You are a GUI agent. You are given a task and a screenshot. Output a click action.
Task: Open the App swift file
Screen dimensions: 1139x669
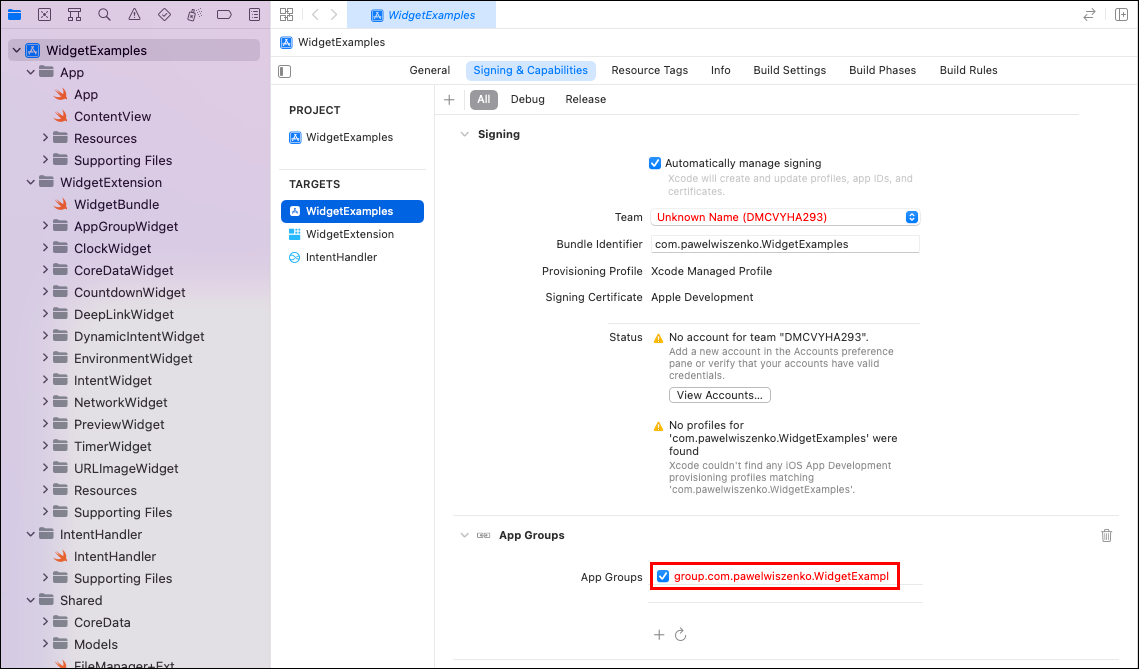tap(86, 94)
